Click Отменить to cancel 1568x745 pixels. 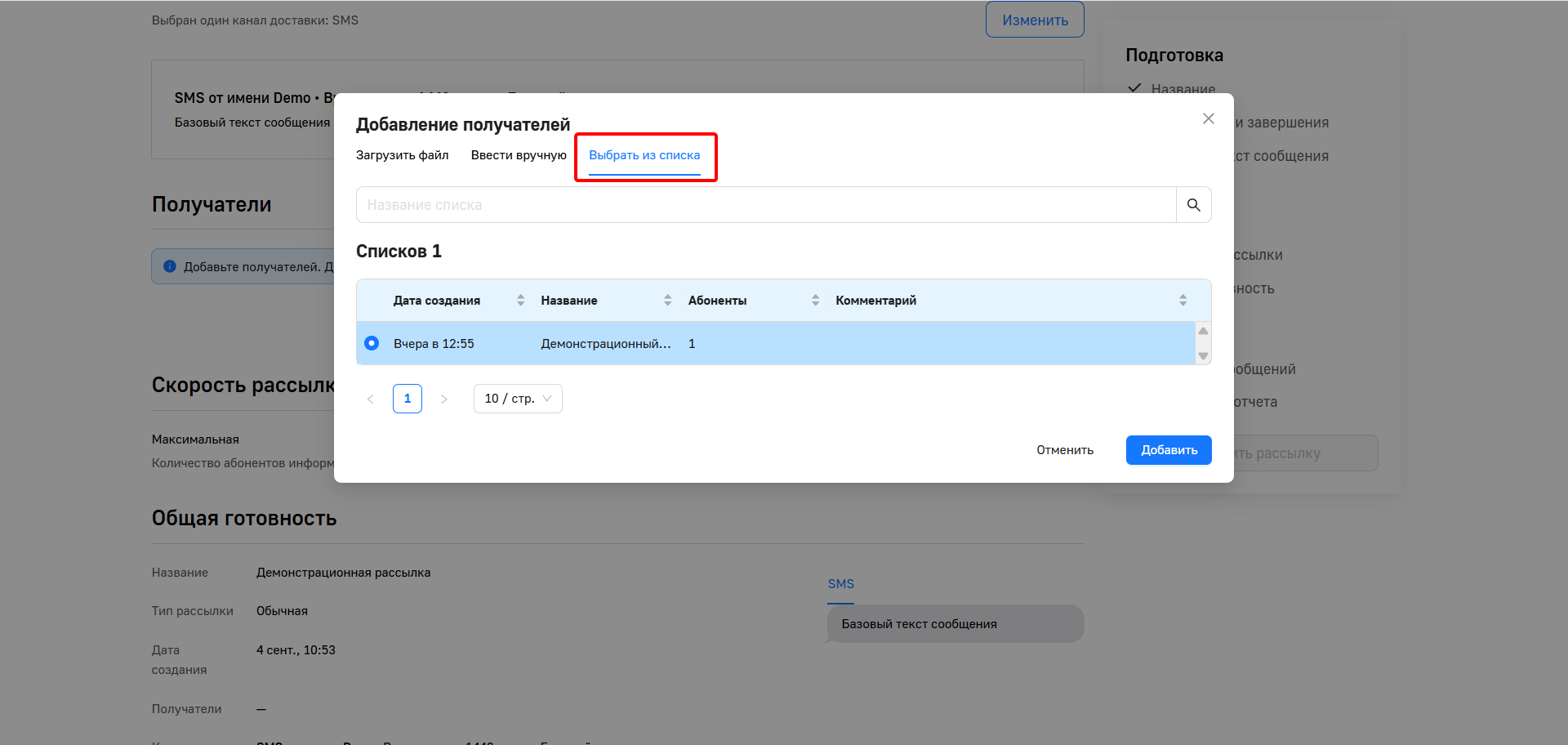1064,450
